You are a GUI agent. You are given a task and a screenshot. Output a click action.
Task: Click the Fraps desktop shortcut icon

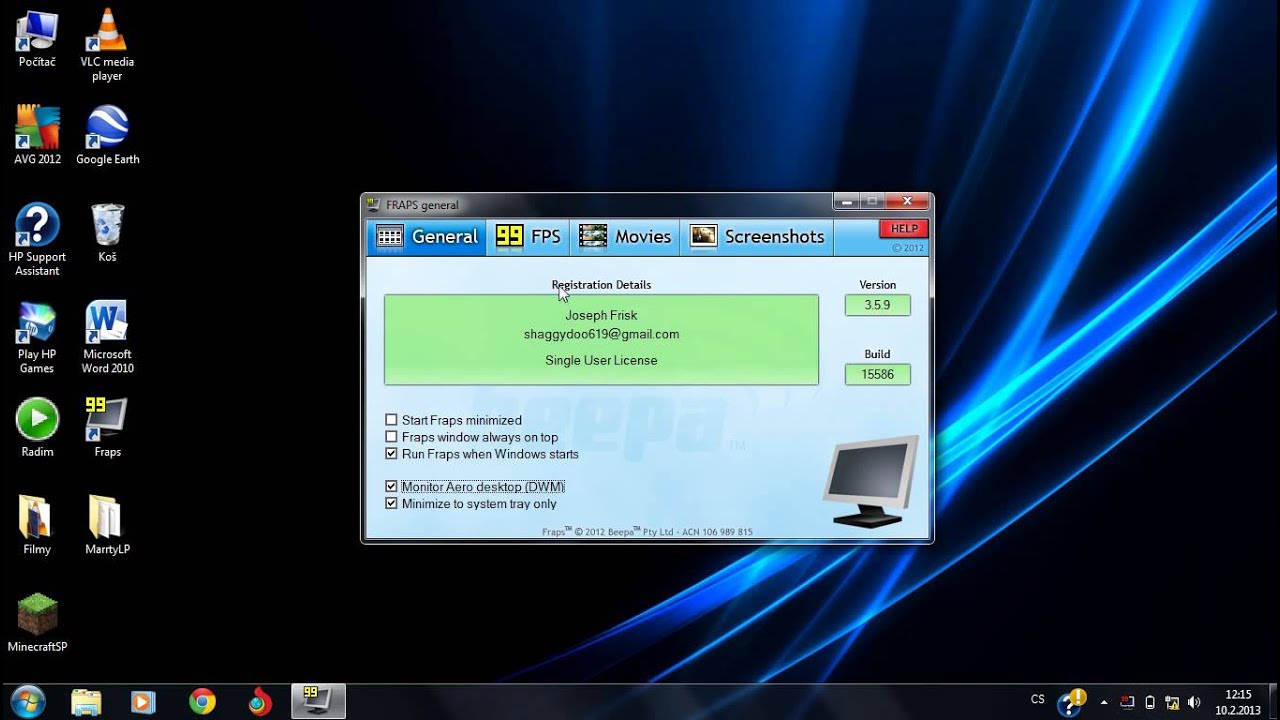click(107, 428)
